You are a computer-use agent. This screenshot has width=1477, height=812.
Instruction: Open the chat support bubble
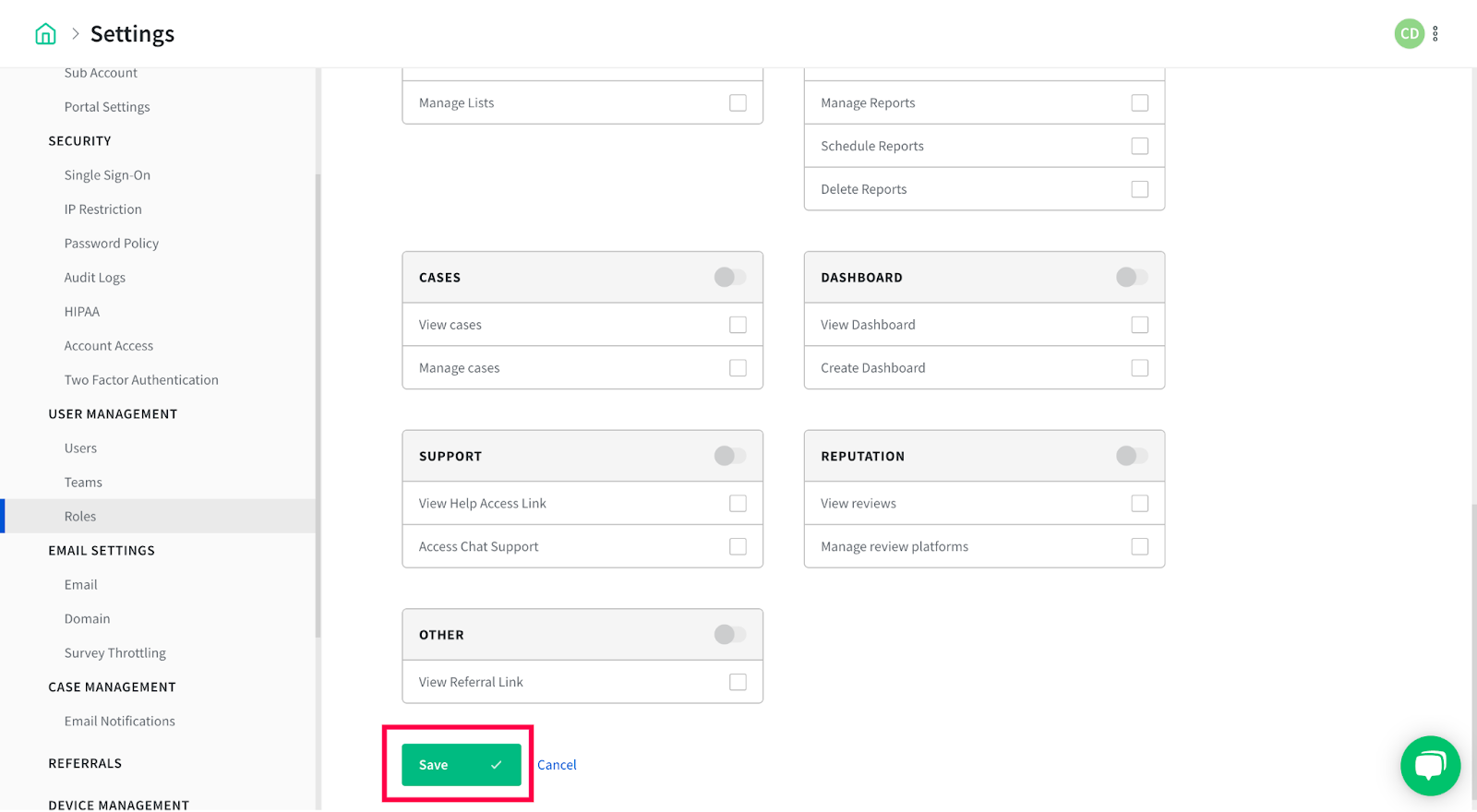[x=1430, y=765]
